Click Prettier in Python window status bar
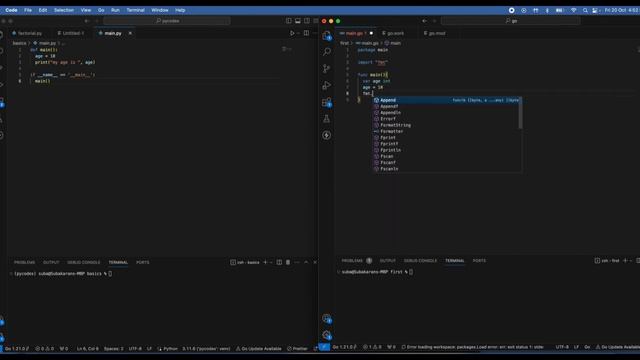 [297, 349]
